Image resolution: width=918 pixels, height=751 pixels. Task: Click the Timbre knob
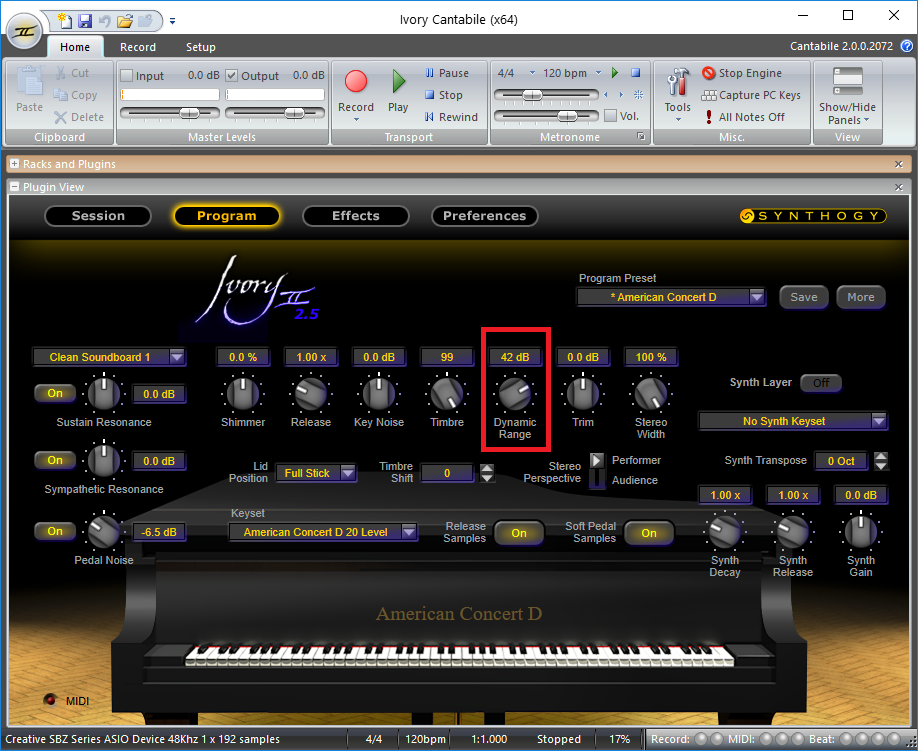447,393
